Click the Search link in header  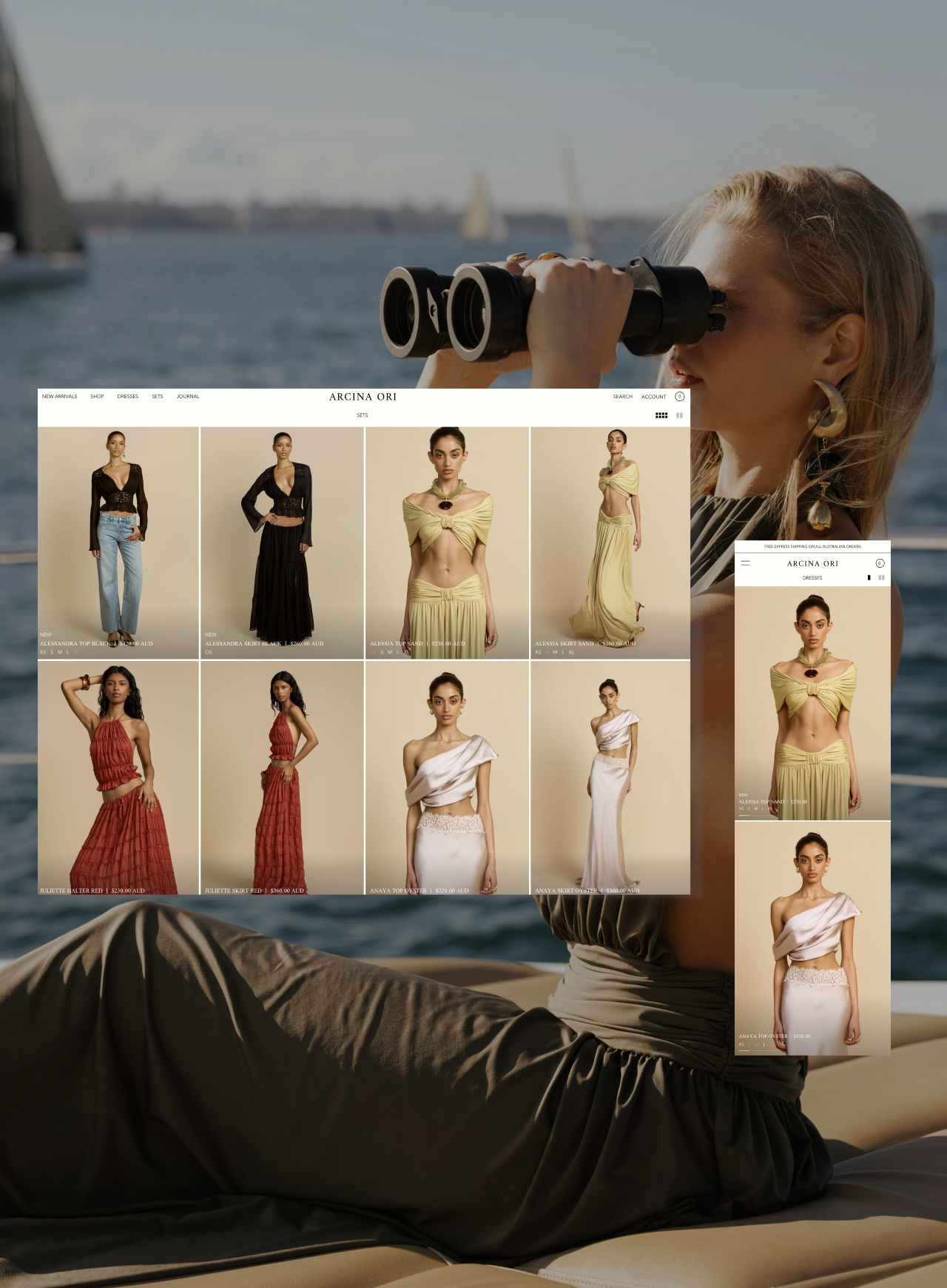622,397
